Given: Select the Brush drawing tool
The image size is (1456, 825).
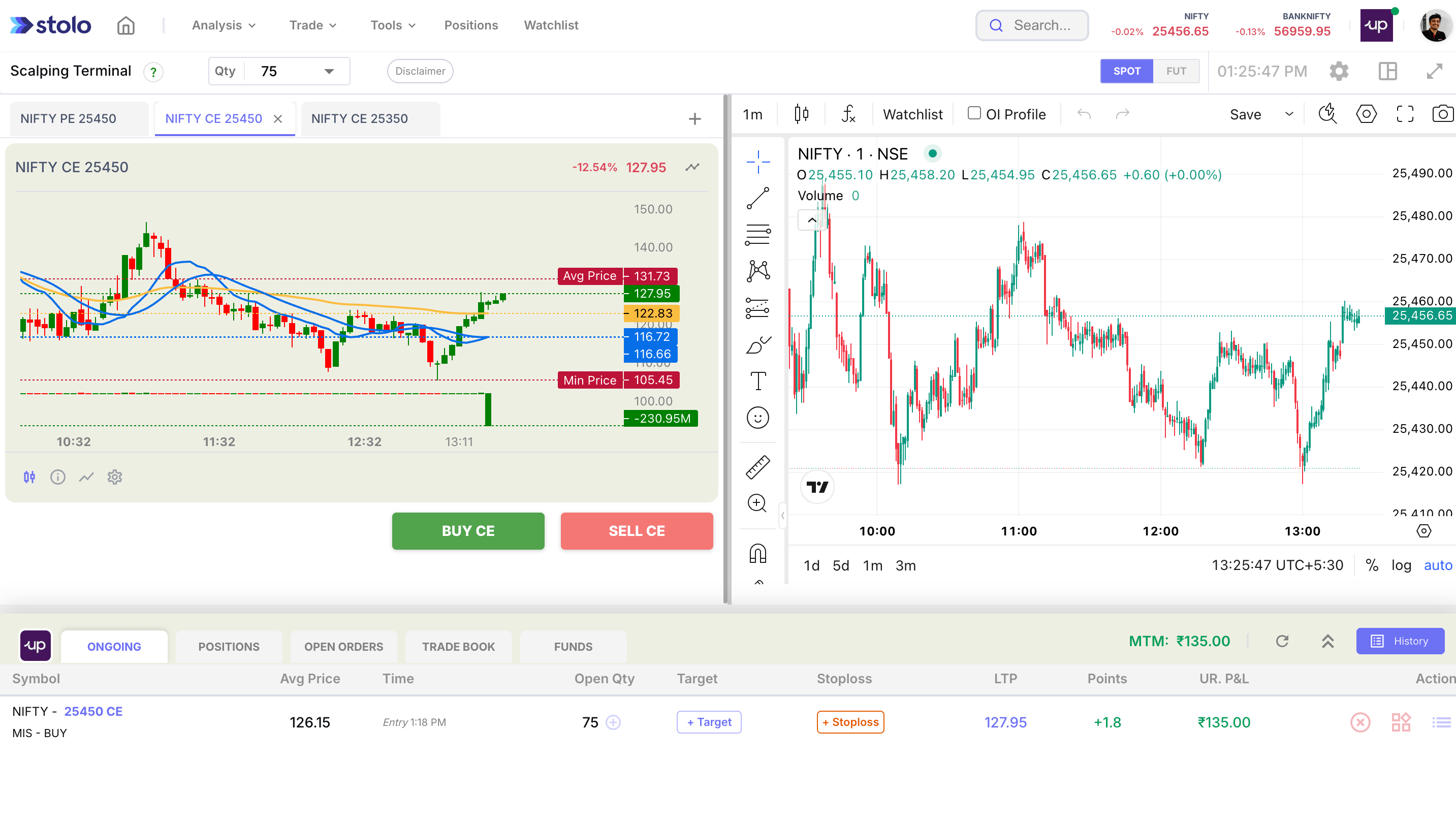Looking at the screenshot, I should pyautogui.click(x=758, y=345).
